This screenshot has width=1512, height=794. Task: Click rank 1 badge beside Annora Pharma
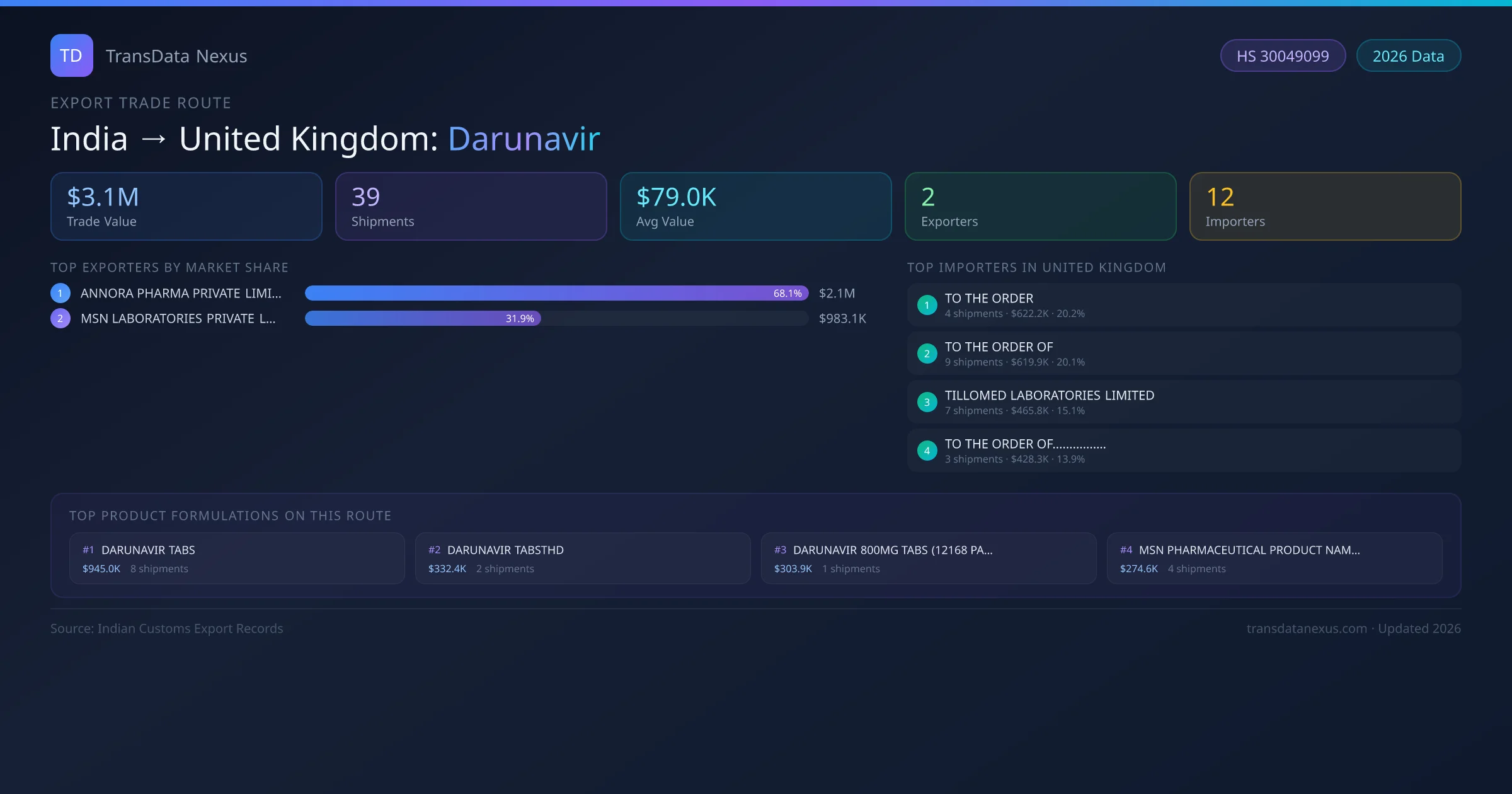[x=60, y=293]
